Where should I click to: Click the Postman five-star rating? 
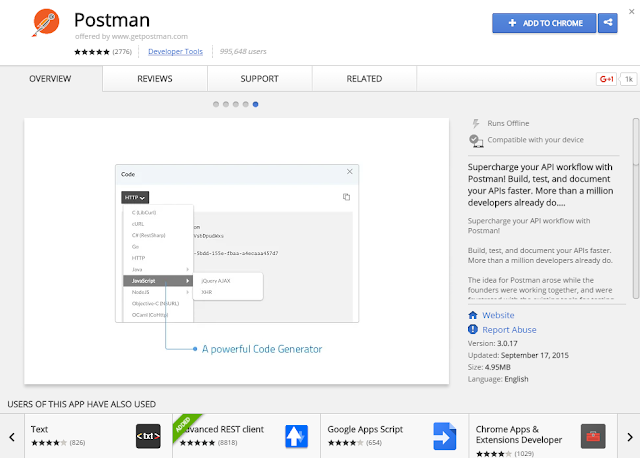coord(92,52)
